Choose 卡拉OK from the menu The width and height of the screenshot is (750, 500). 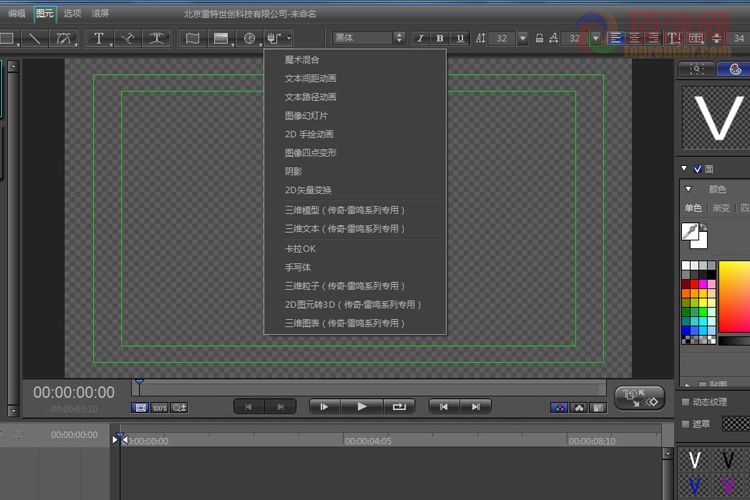[x=300, y=249]
